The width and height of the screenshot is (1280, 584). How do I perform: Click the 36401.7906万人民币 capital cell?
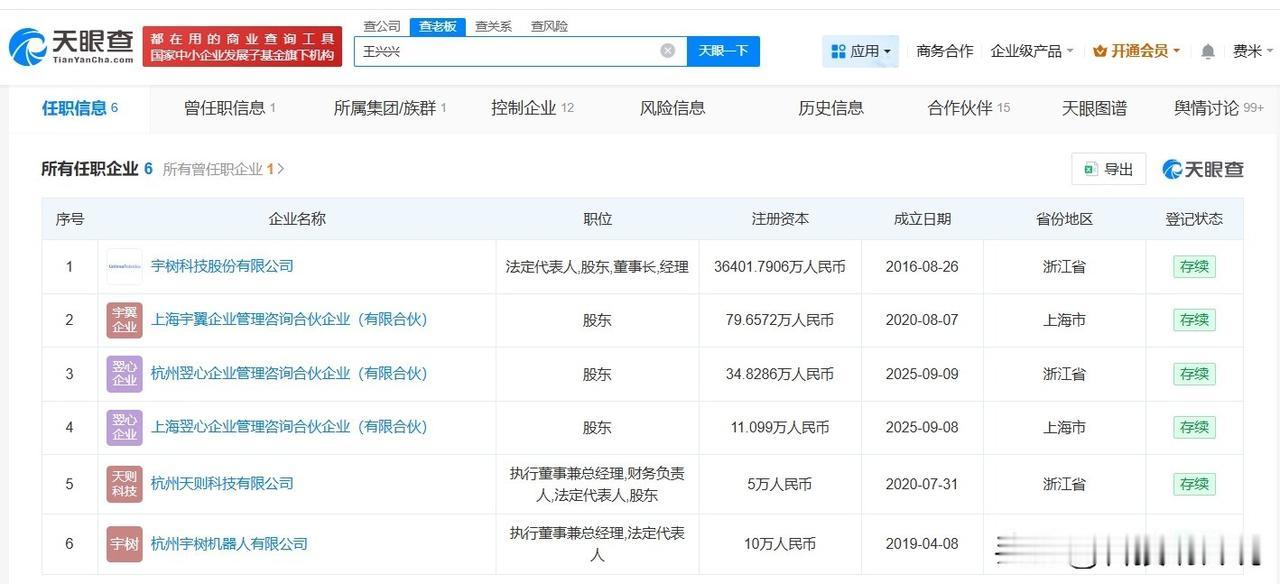tap(780, 267)
